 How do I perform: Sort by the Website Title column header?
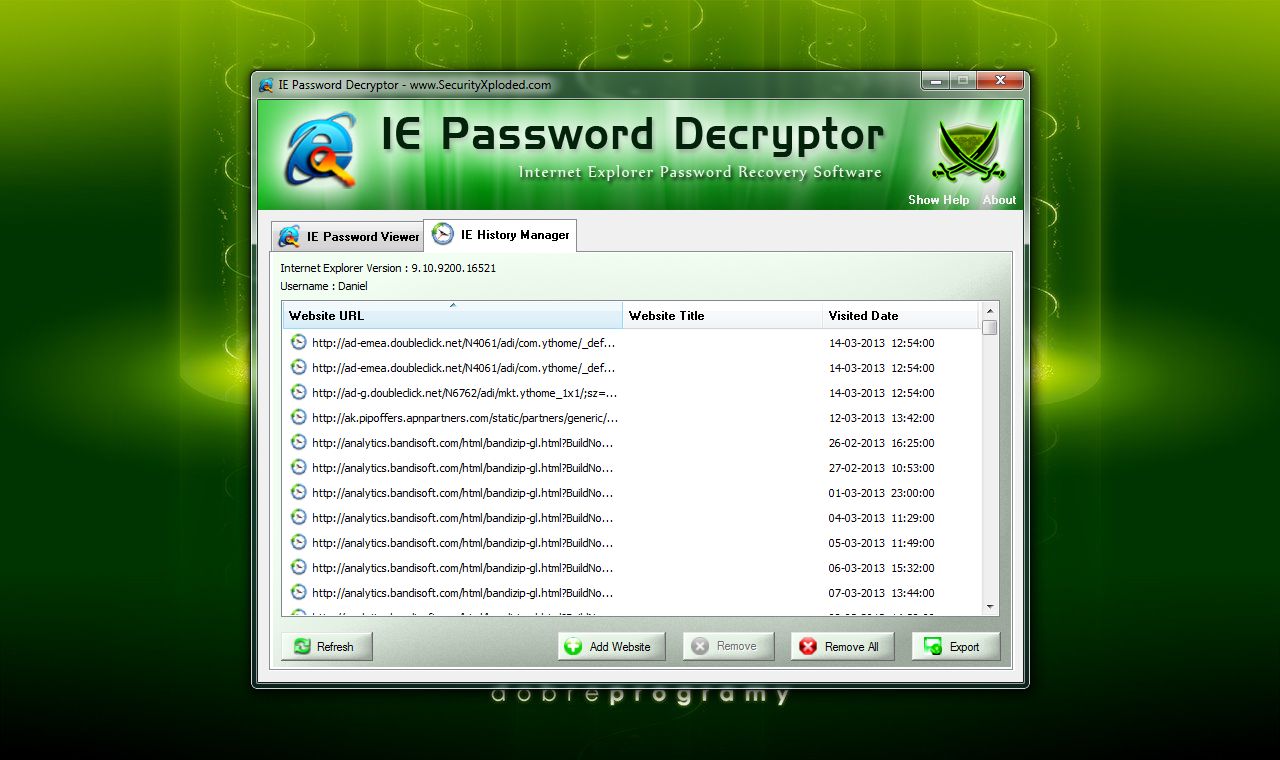coord(722,315)
